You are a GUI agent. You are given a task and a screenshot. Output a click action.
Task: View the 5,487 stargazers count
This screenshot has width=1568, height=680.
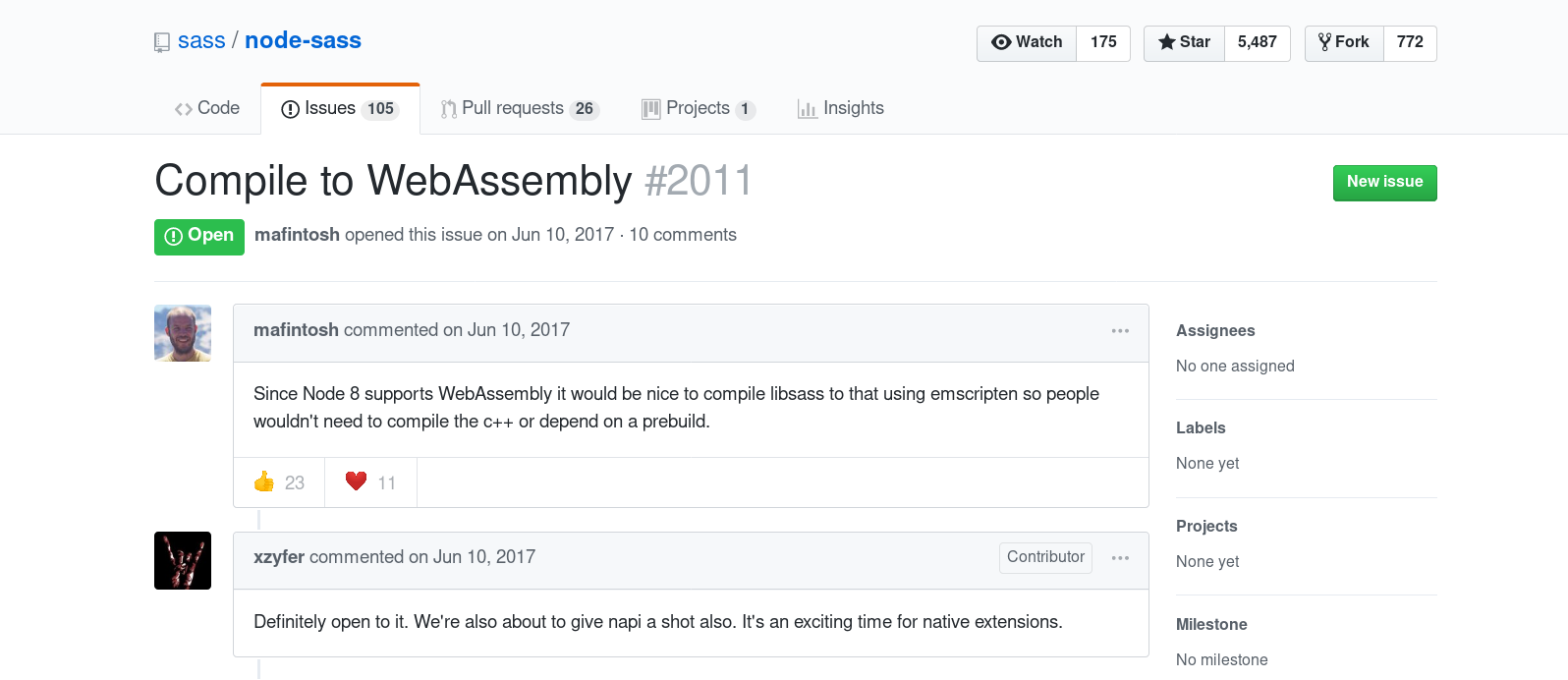[1257, 42]
